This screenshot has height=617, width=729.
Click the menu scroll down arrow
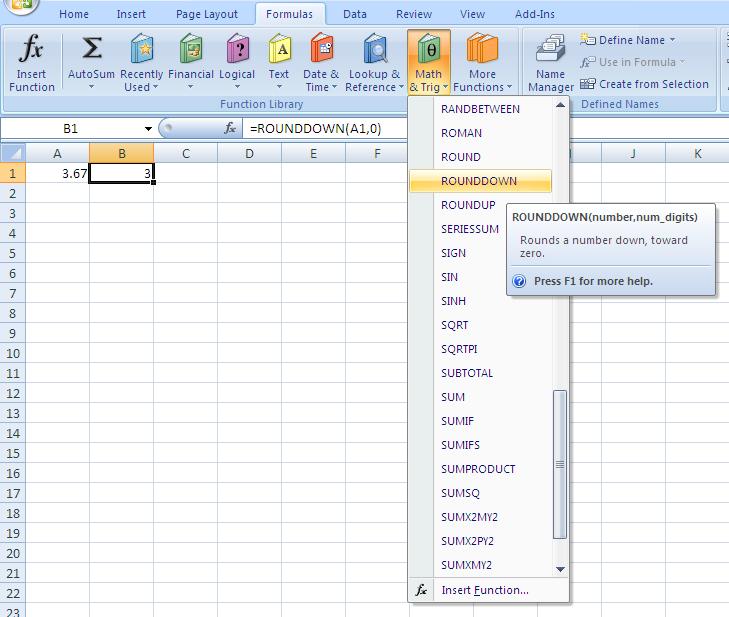560,569
